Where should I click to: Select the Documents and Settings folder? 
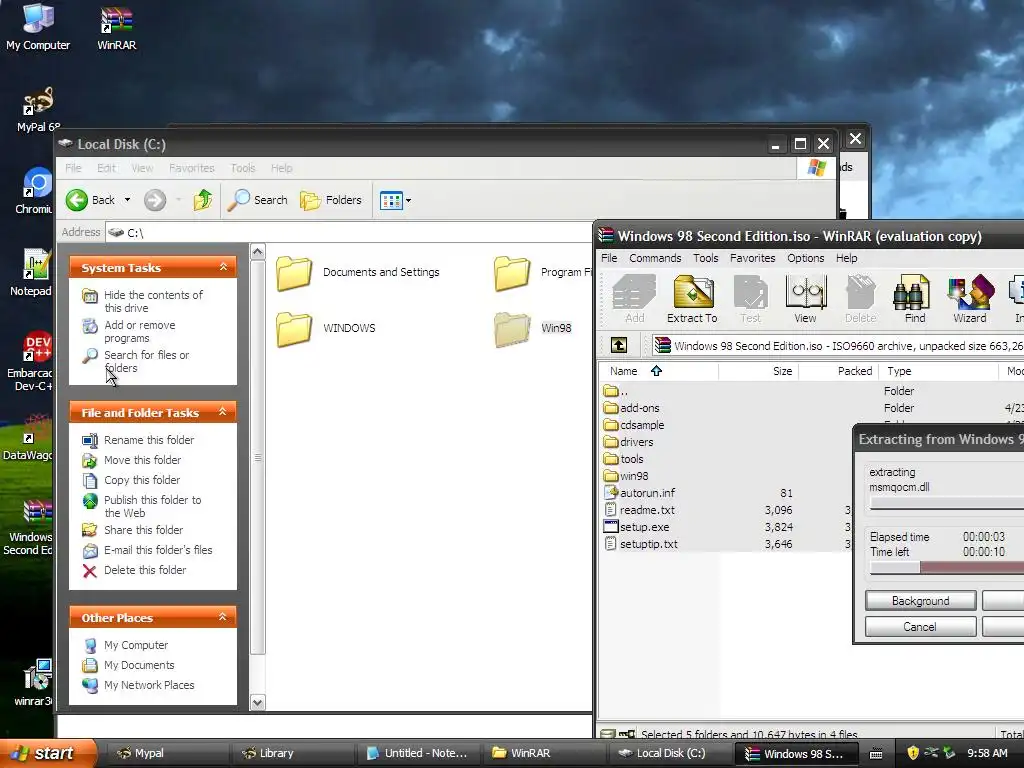pos(358,272)
